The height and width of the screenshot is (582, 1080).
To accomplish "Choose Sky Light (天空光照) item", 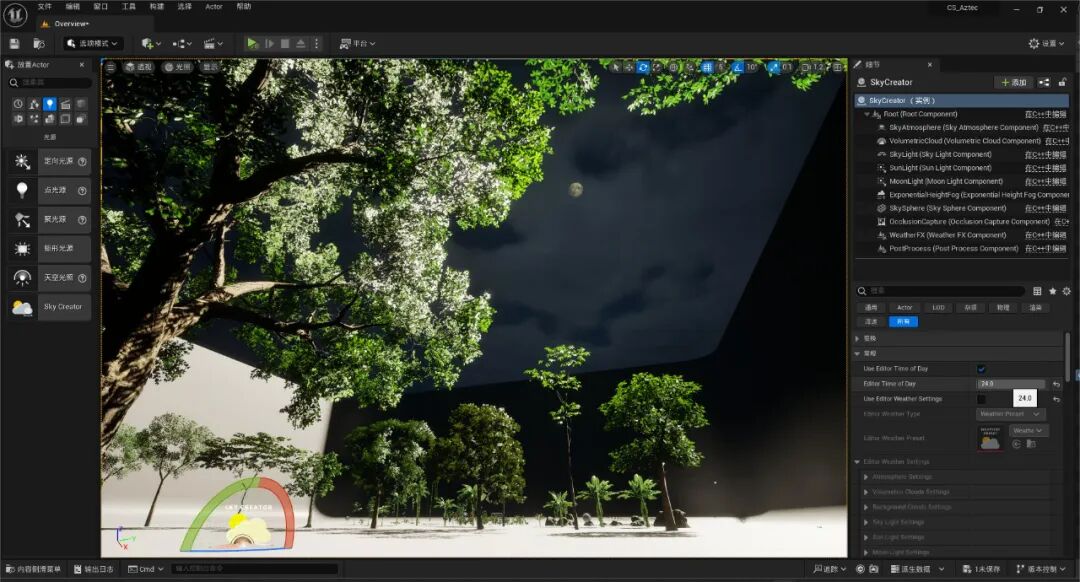I will click(50, 278).
